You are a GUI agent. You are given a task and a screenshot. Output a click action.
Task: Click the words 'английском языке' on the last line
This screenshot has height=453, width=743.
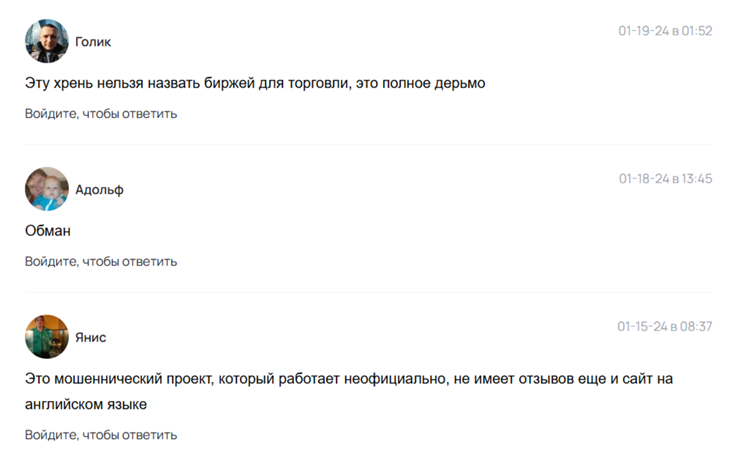click(x=86, y=405)
